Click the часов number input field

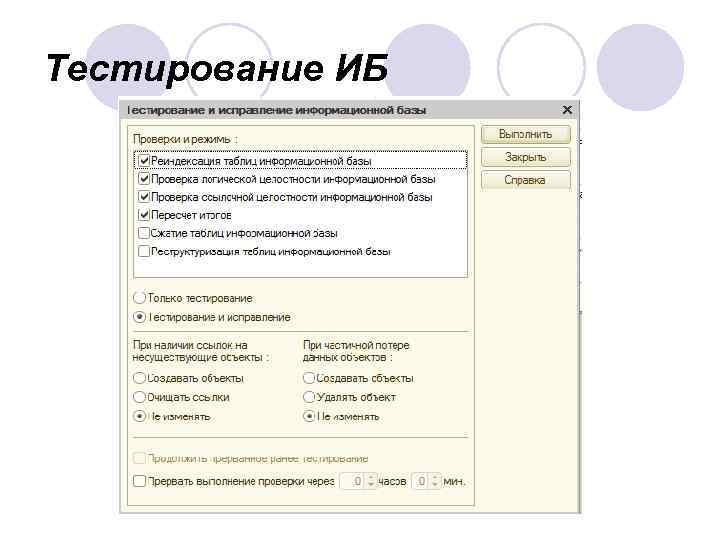click(354, 481)
